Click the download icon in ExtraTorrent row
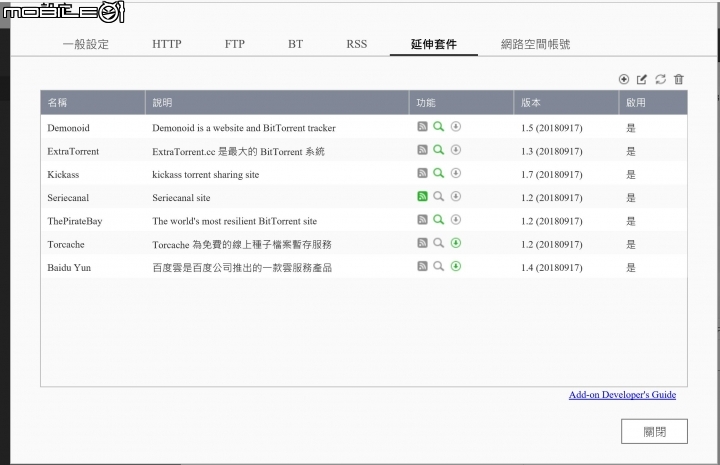Image resolution: width=720 pixels, height=465 pixels. 456,150
